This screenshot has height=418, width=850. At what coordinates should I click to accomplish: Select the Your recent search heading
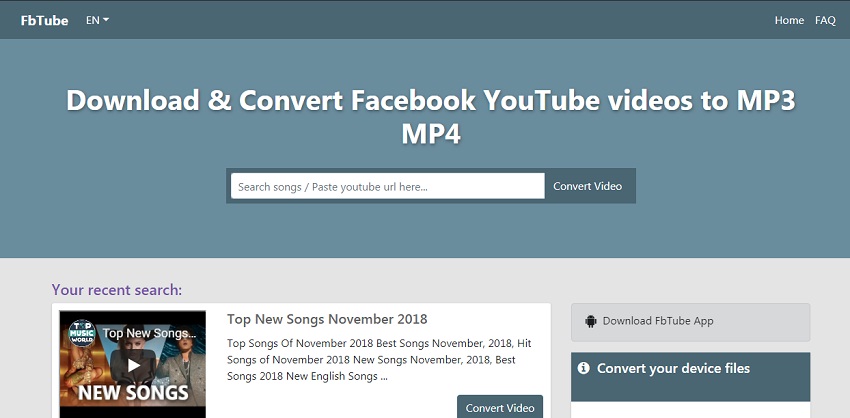pos(117,290)
